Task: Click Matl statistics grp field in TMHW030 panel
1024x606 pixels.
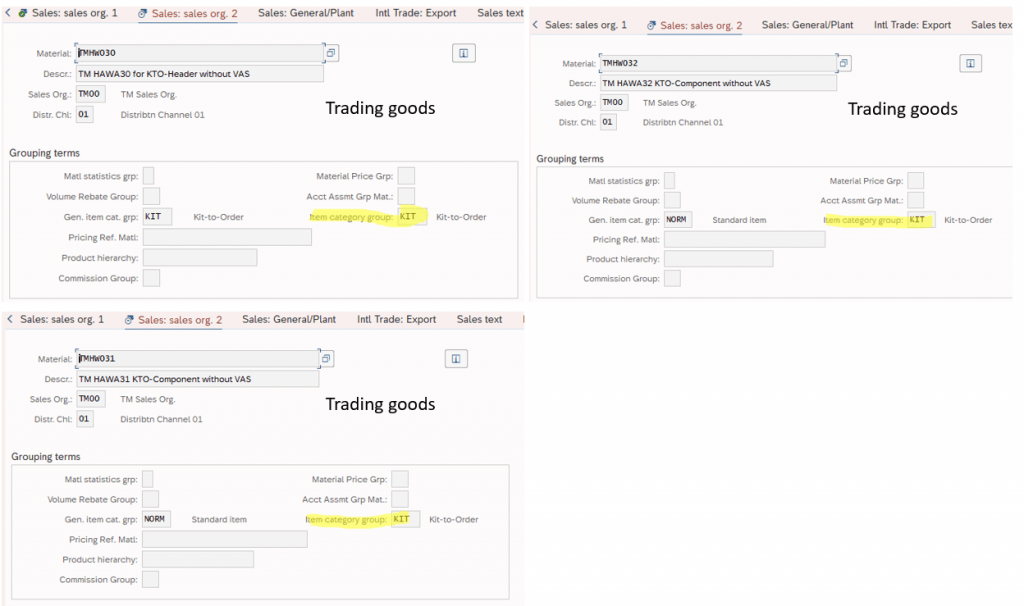Action: pyautogui.click(x=149, y=176)
